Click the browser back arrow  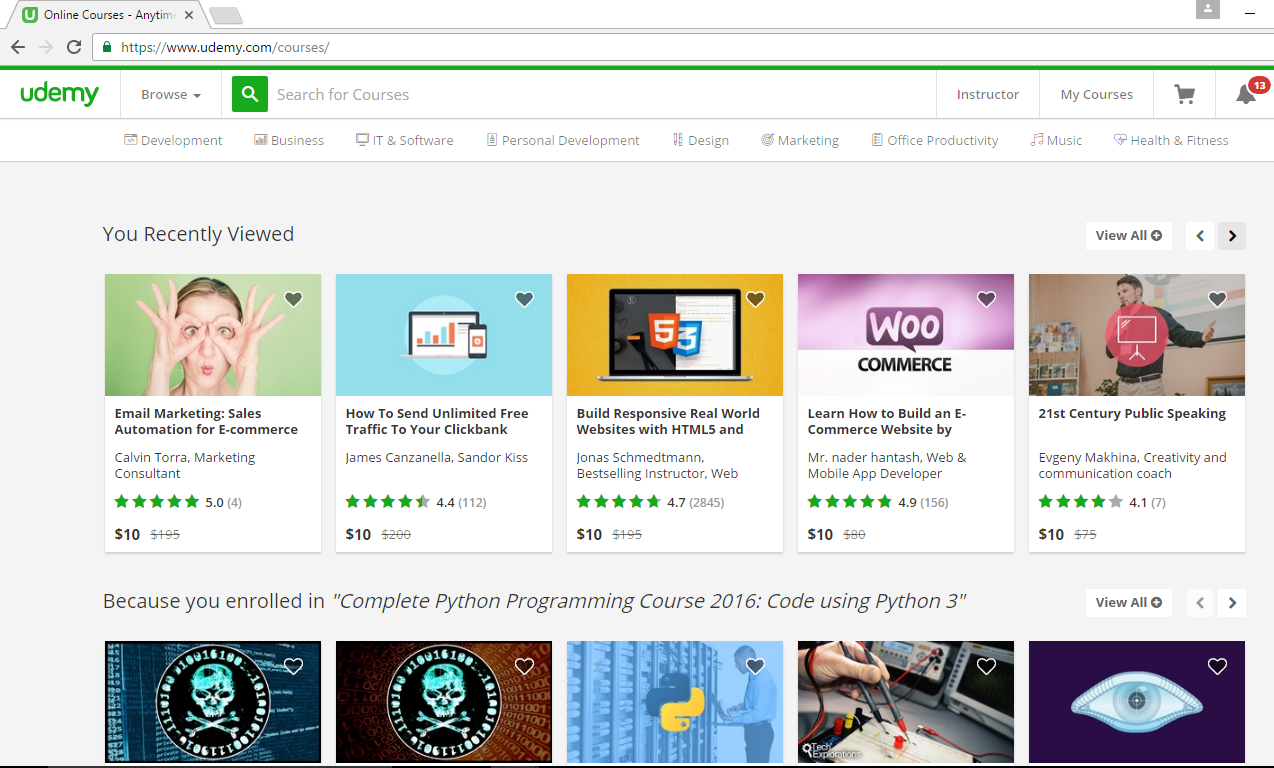(18, 47)
